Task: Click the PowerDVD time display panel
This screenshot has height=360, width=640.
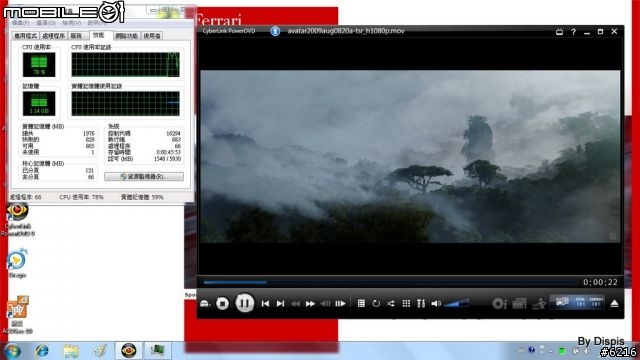Action: [x=577, y=302]
